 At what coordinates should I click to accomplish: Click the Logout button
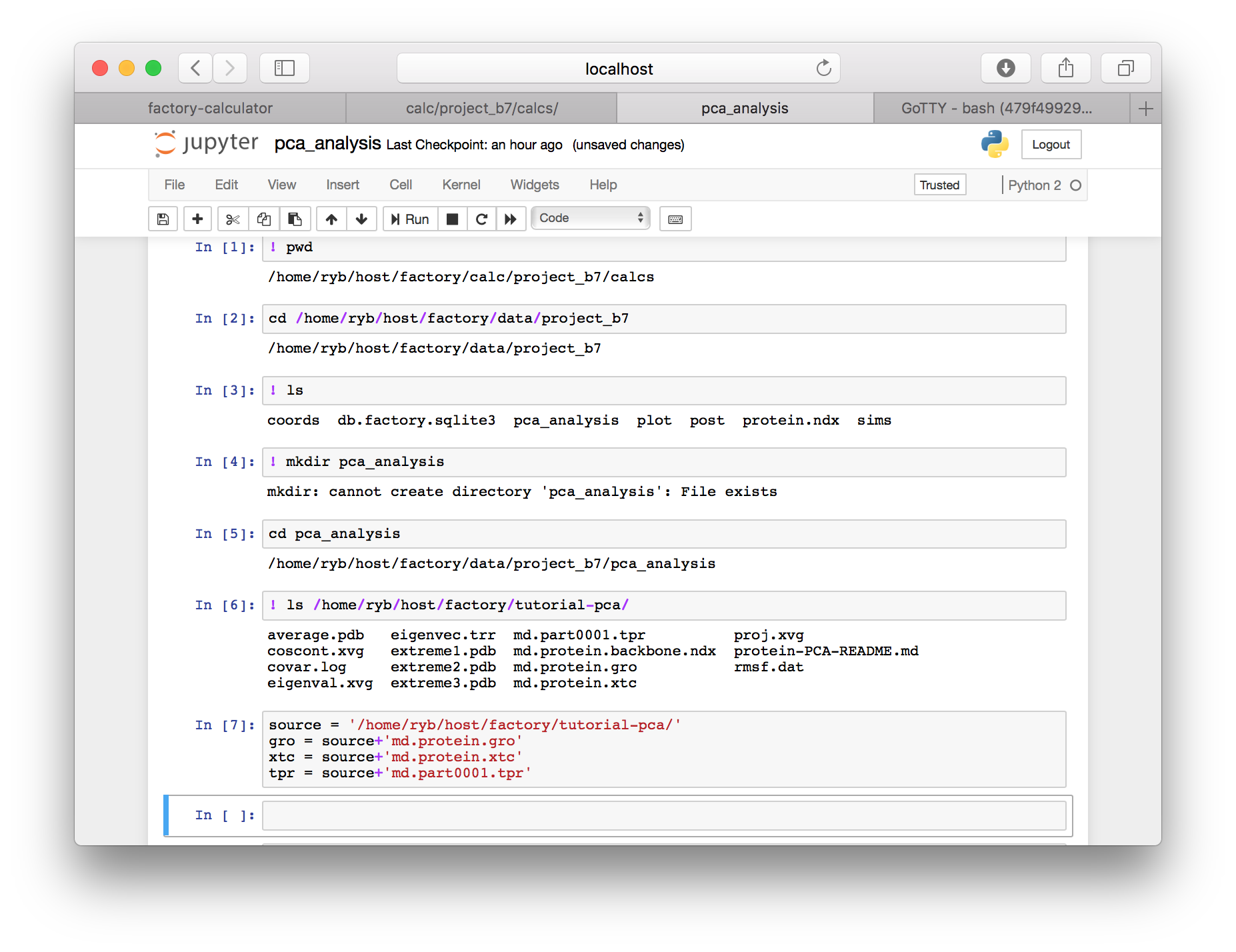1051,145
